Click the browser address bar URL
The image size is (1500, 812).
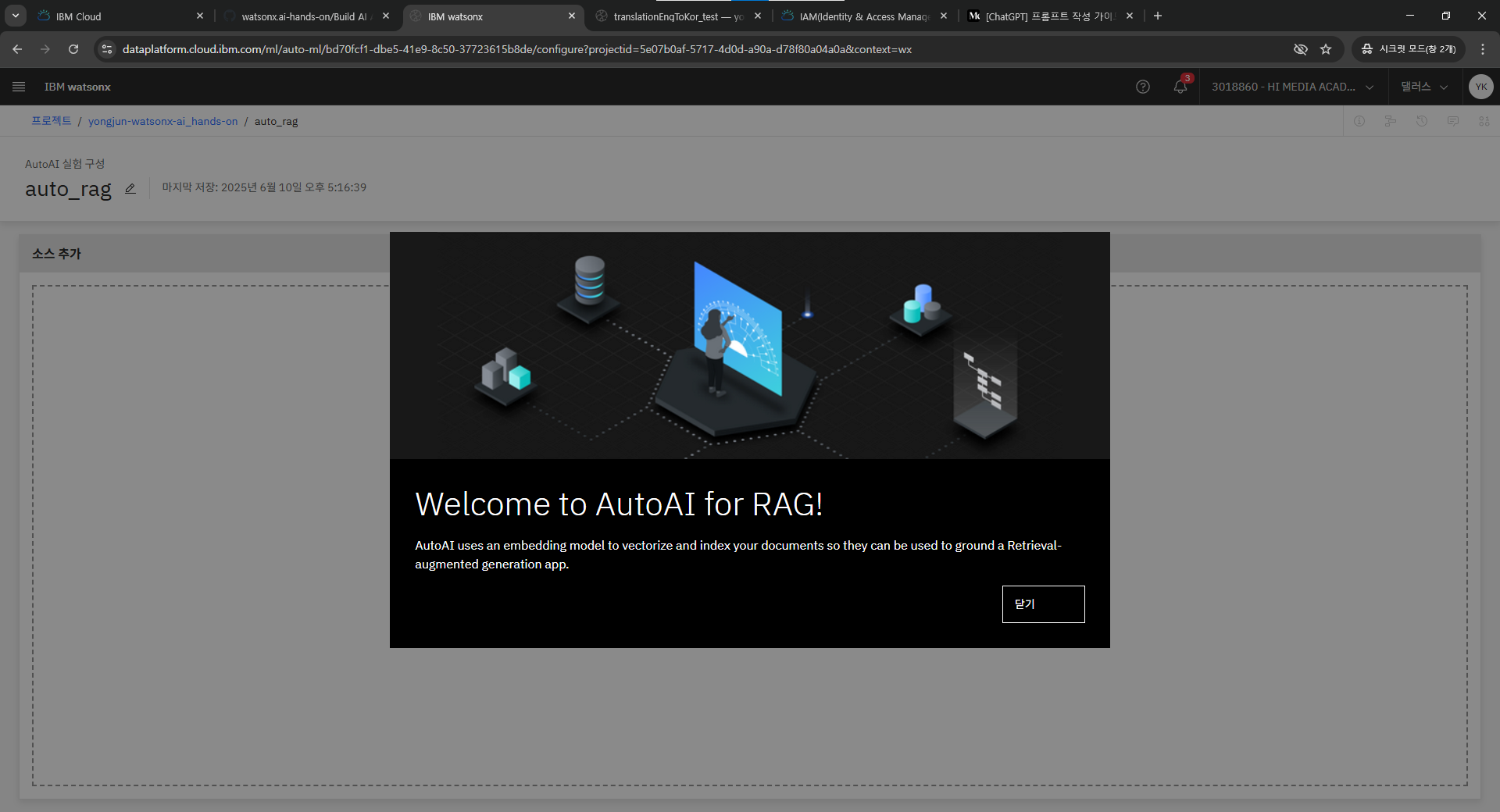point(517,49)
